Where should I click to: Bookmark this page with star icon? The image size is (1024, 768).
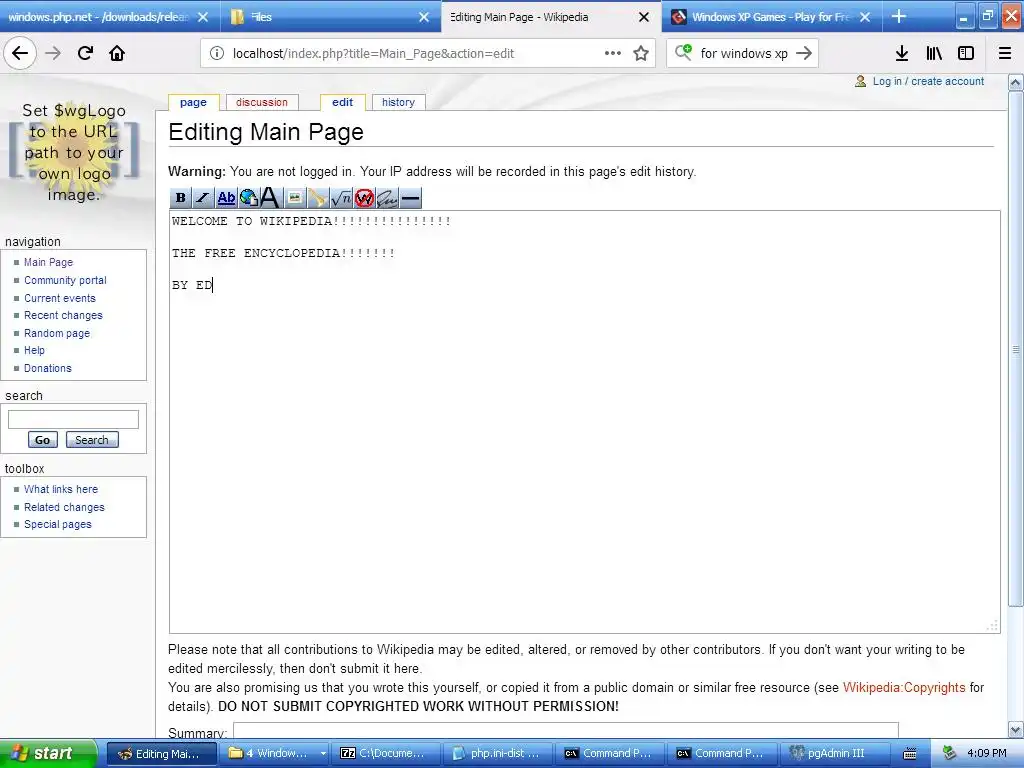641,54
